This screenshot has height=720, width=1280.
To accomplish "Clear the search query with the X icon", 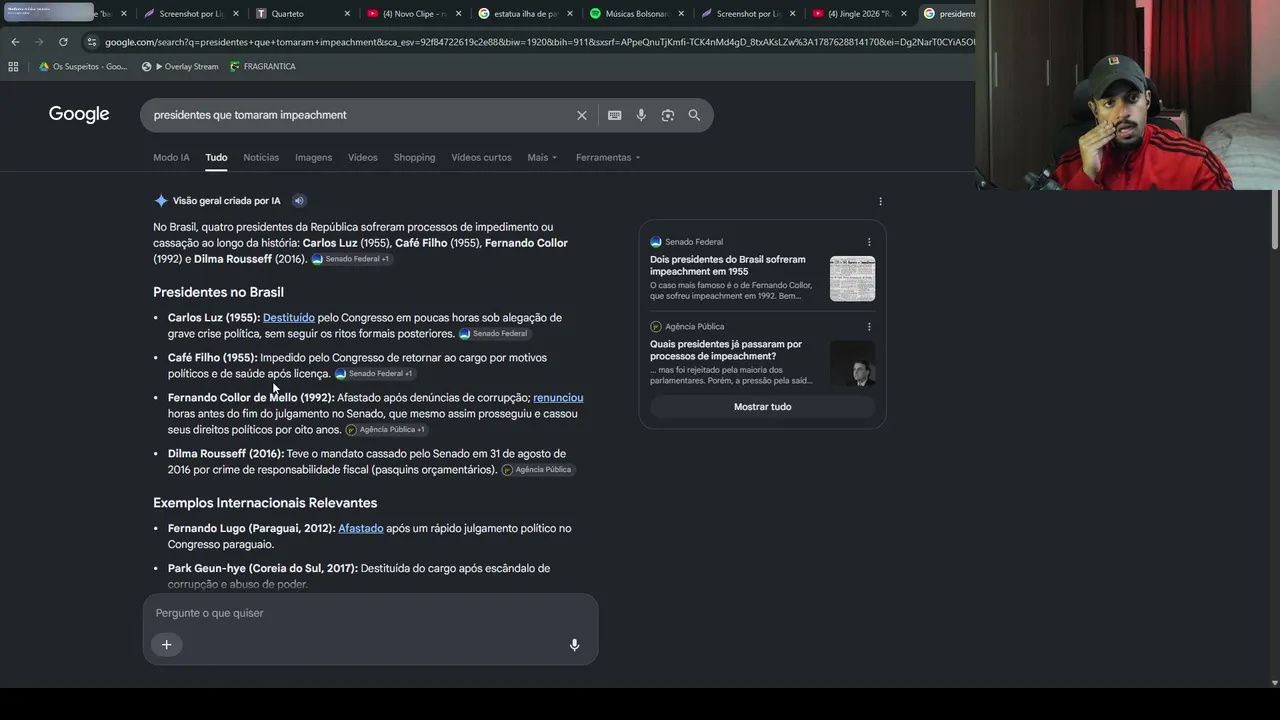I will click(x=582, y=115).
